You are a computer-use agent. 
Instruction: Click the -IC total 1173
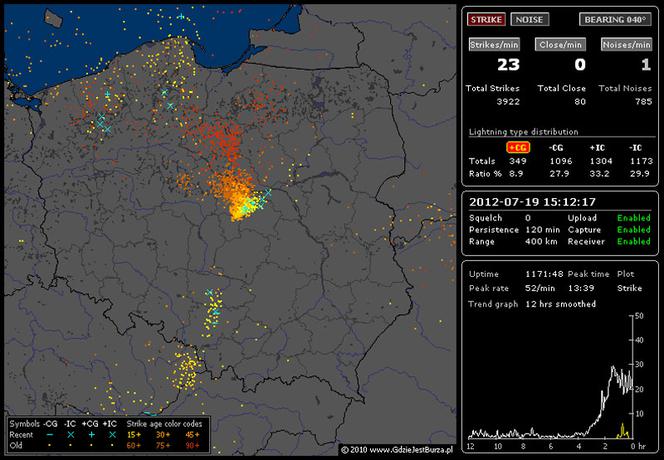coord(641,161)
